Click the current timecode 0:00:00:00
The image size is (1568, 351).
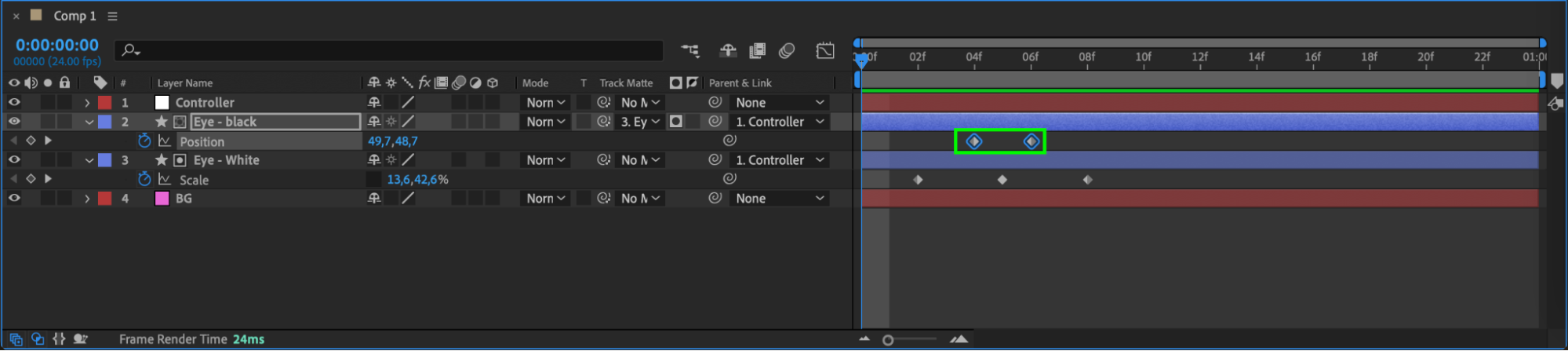(57, 46)
